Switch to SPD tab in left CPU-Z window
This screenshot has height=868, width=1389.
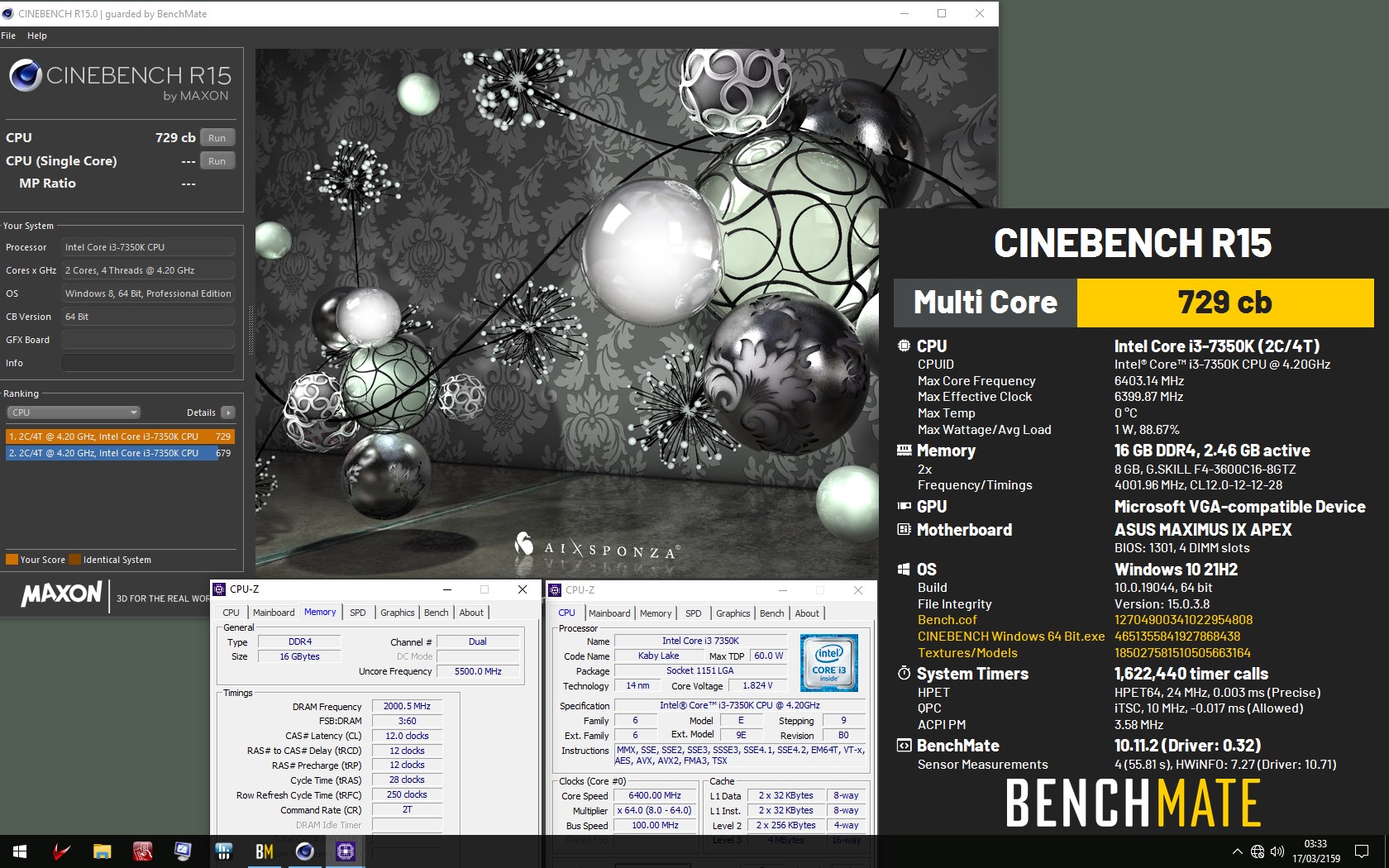[358, 613]
